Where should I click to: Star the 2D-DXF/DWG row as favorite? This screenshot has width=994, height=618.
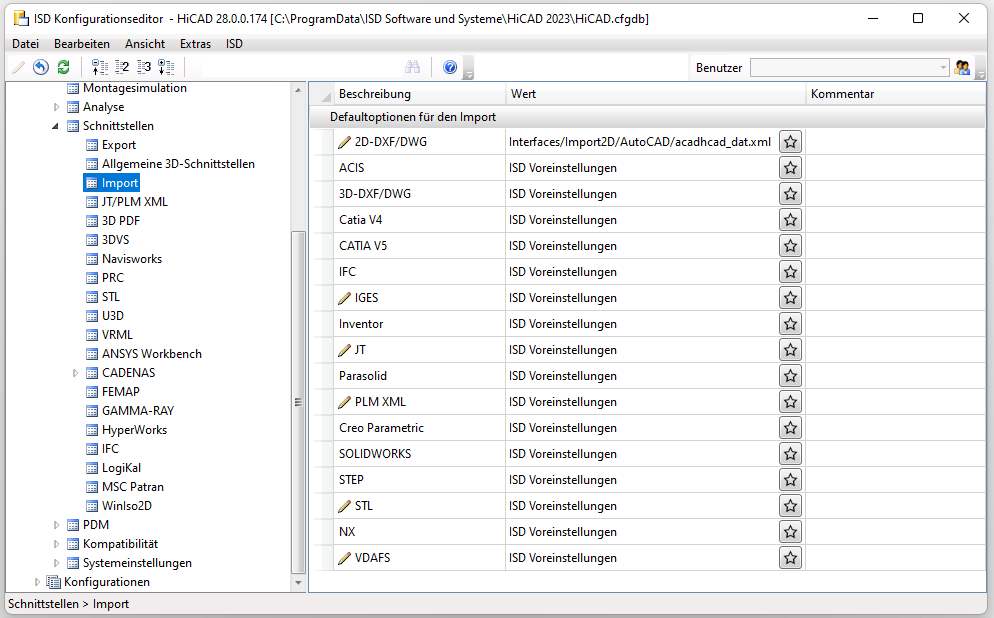coord(791,142)
